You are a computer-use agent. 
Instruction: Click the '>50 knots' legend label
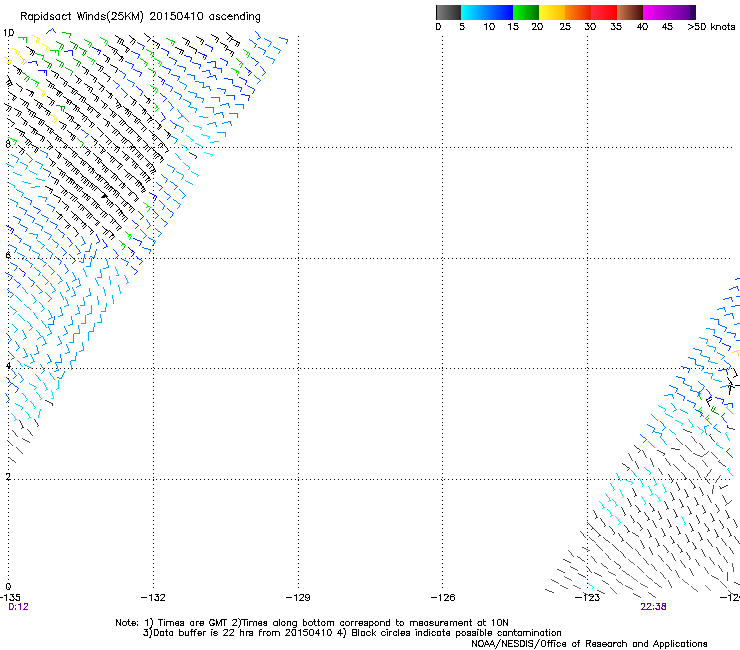711,27
